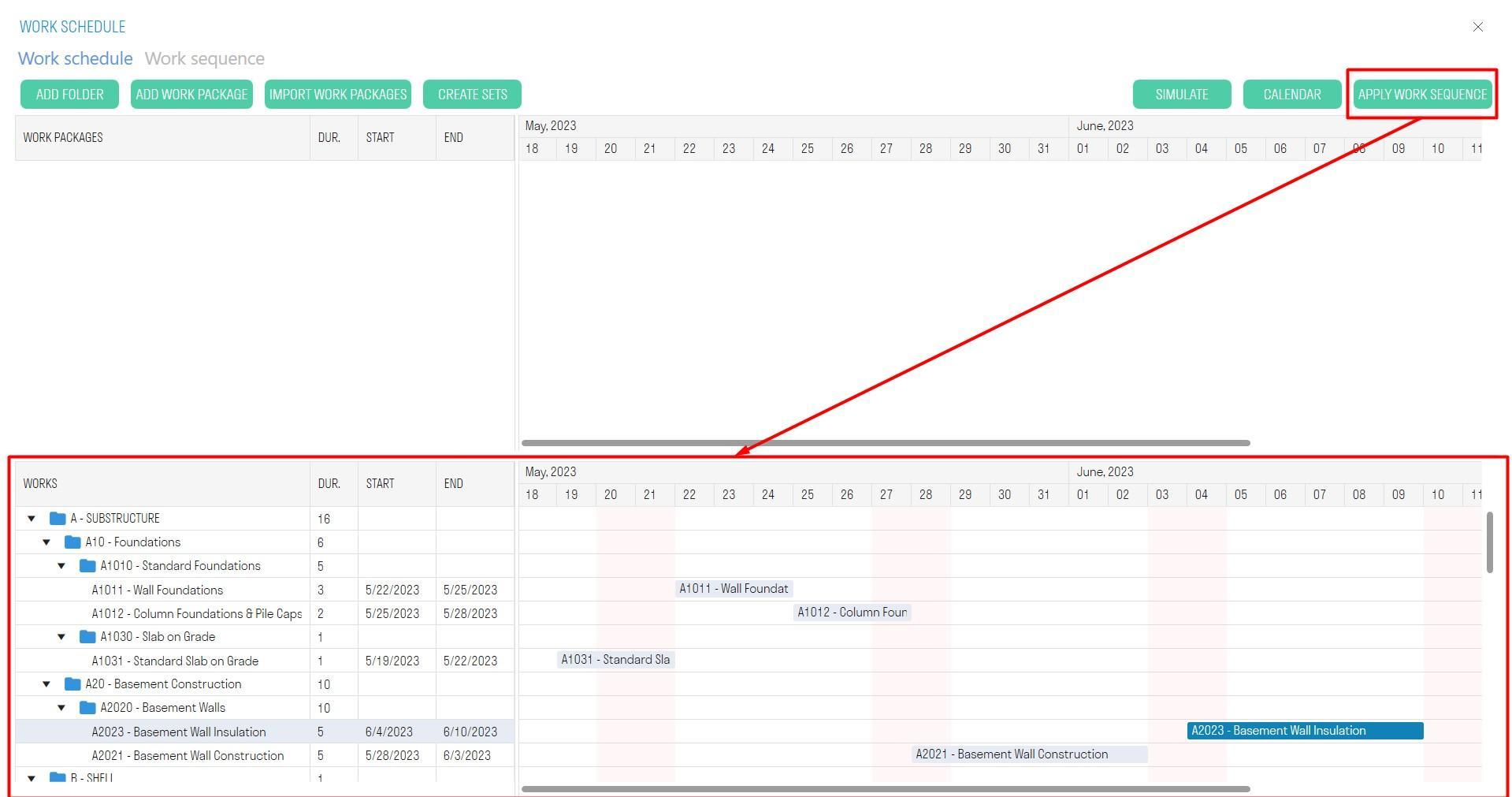This screenshot has height=797, width=1512.
Task: Collapse the A10 - Foundations arrow
Action: click(46, 542)
